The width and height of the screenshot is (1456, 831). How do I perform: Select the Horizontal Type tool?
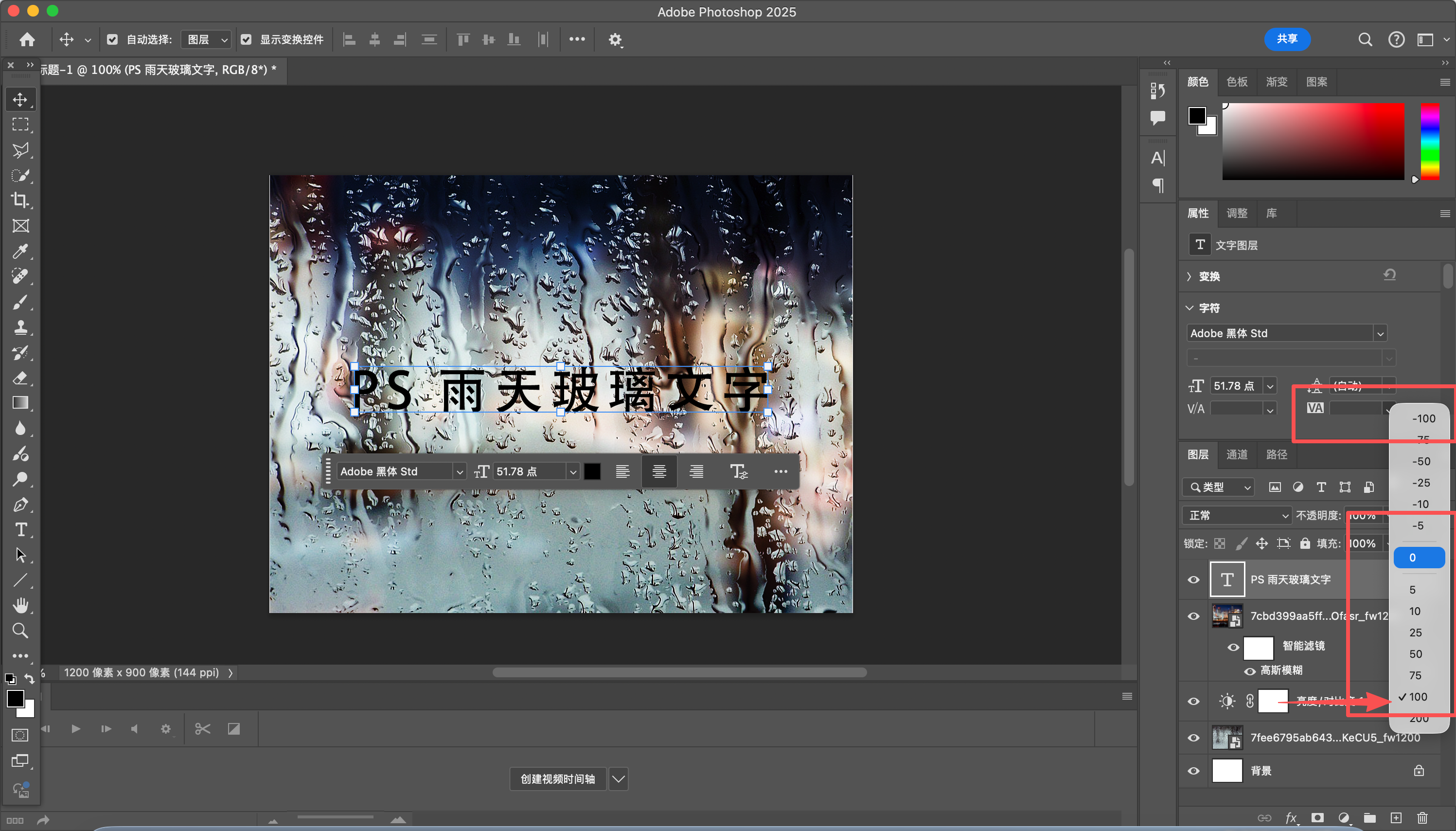tap(20, 530)
